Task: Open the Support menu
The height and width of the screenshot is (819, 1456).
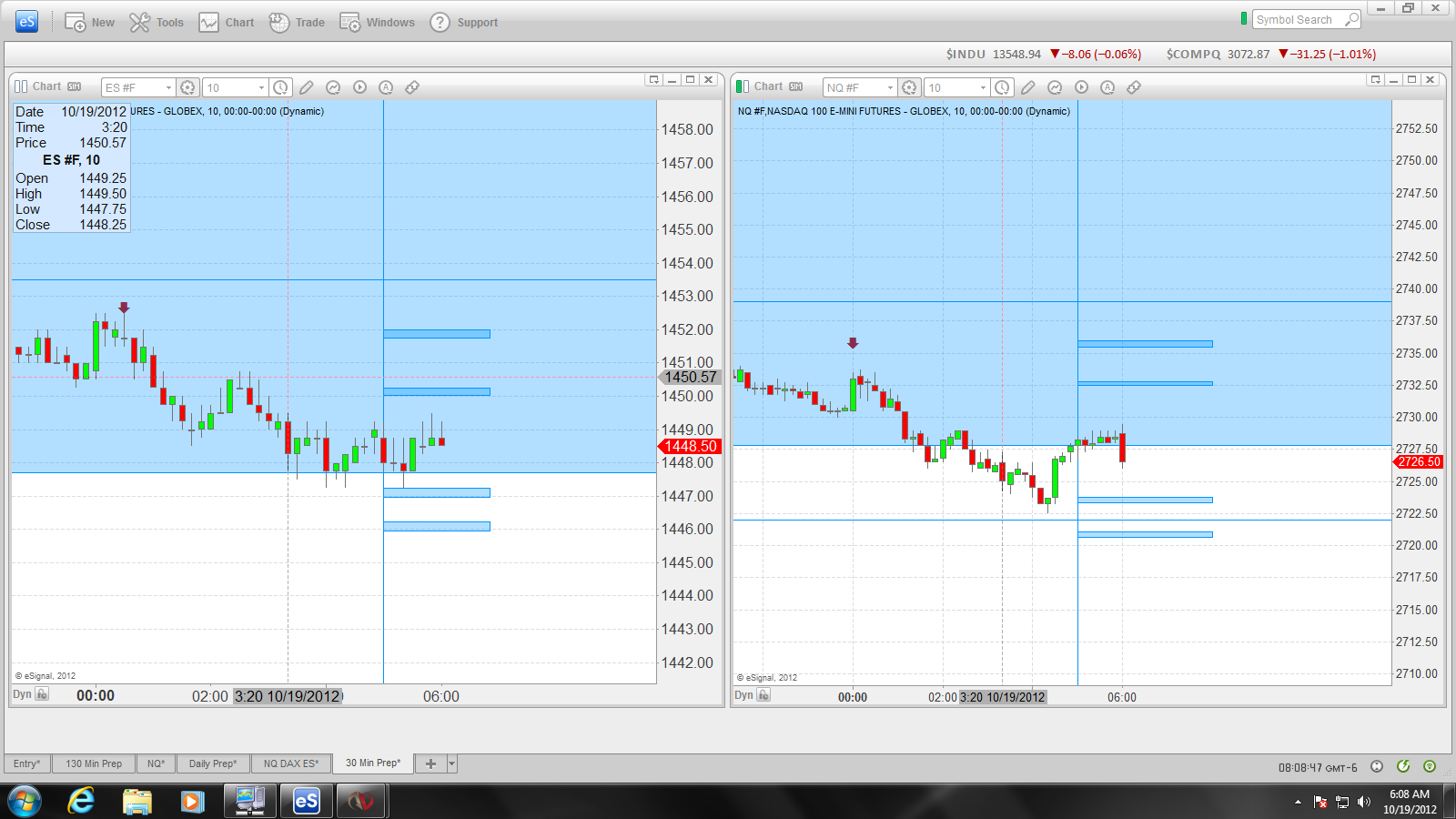Action: [x=464, y=23]
